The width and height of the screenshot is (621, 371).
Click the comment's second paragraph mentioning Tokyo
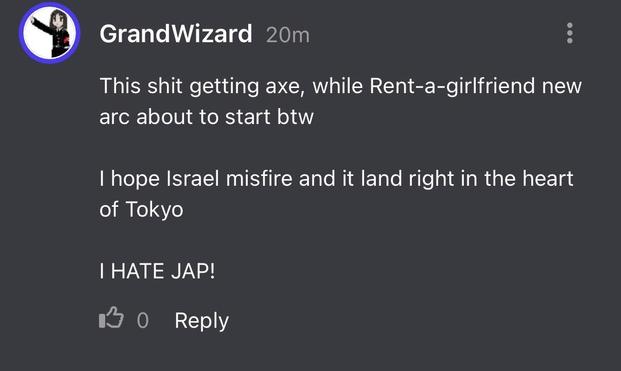336,194
